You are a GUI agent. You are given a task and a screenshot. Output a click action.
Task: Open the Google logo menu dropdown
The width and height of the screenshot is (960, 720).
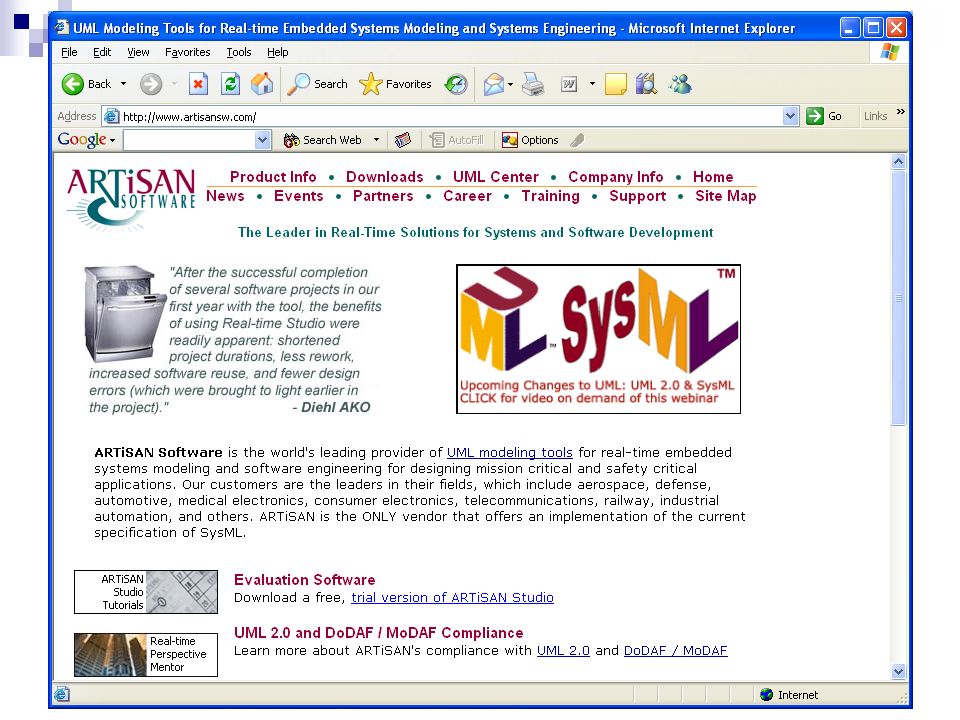[x=113, y=141]
